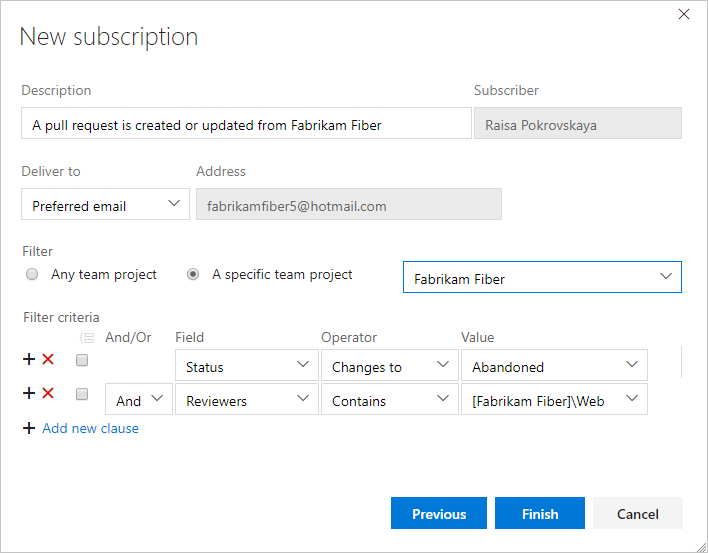Click the plus icon beside Add new clause
The width and height of the screenshot is (708, 553).
tap(29, 428)
